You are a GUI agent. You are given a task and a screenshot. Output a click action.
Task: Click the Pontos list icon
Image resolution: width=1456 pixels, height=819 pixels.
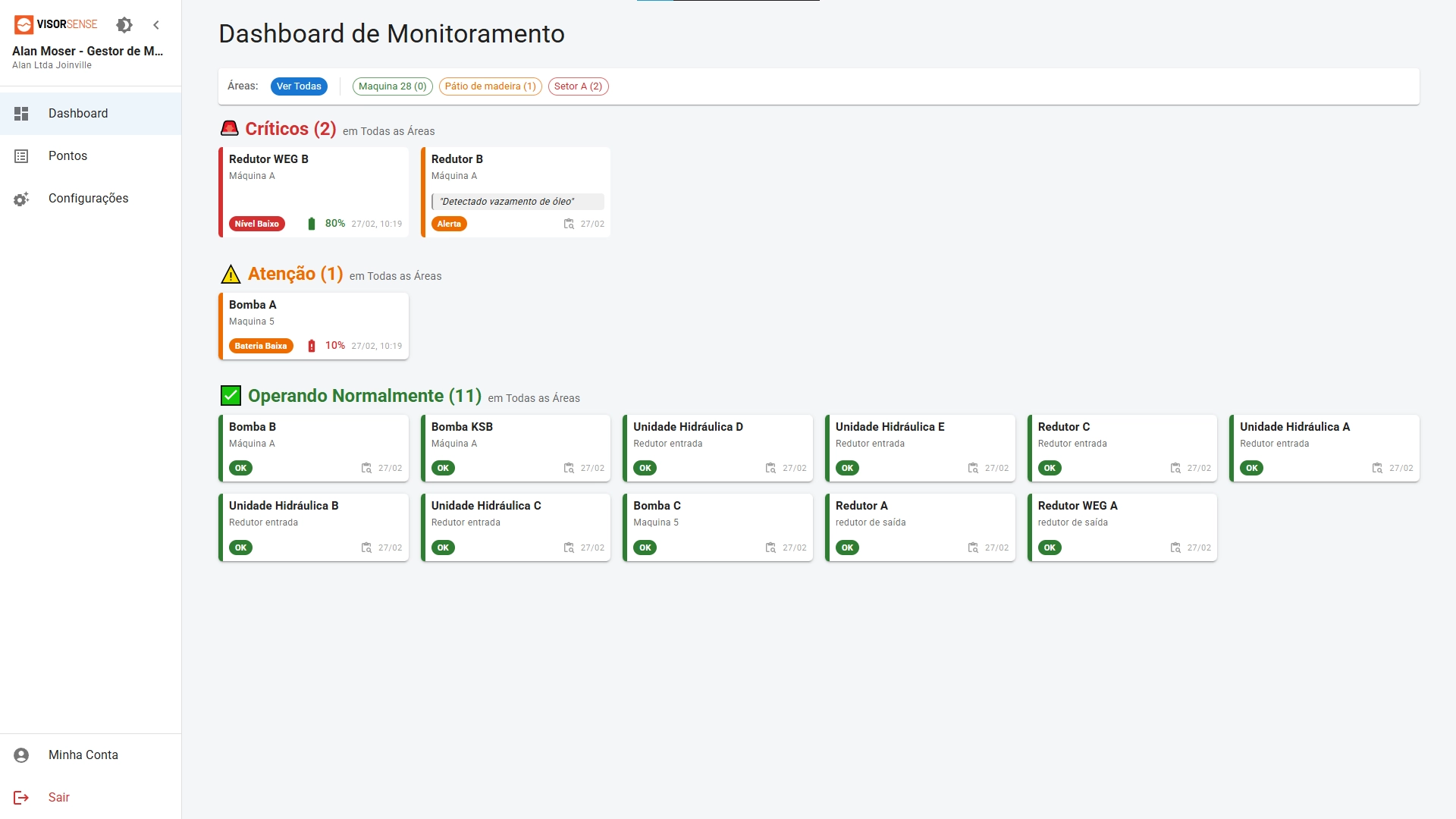point(21,155)
